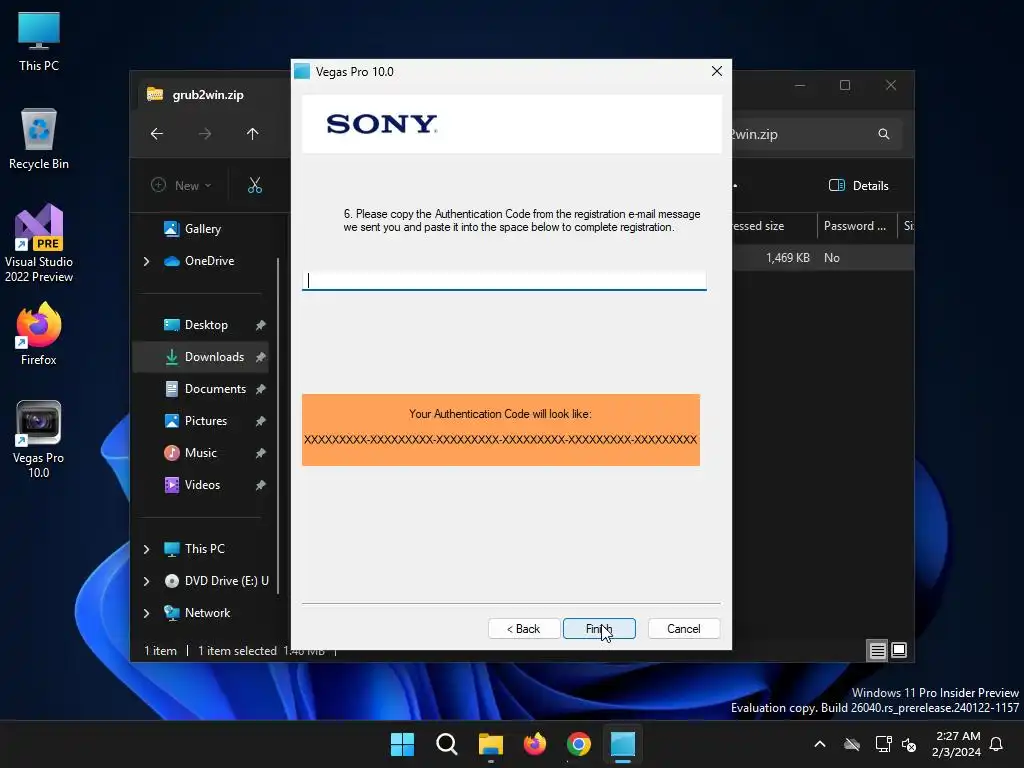Show hidden tray icons chevron
1024x768 pixels.
tap(820, 744)
